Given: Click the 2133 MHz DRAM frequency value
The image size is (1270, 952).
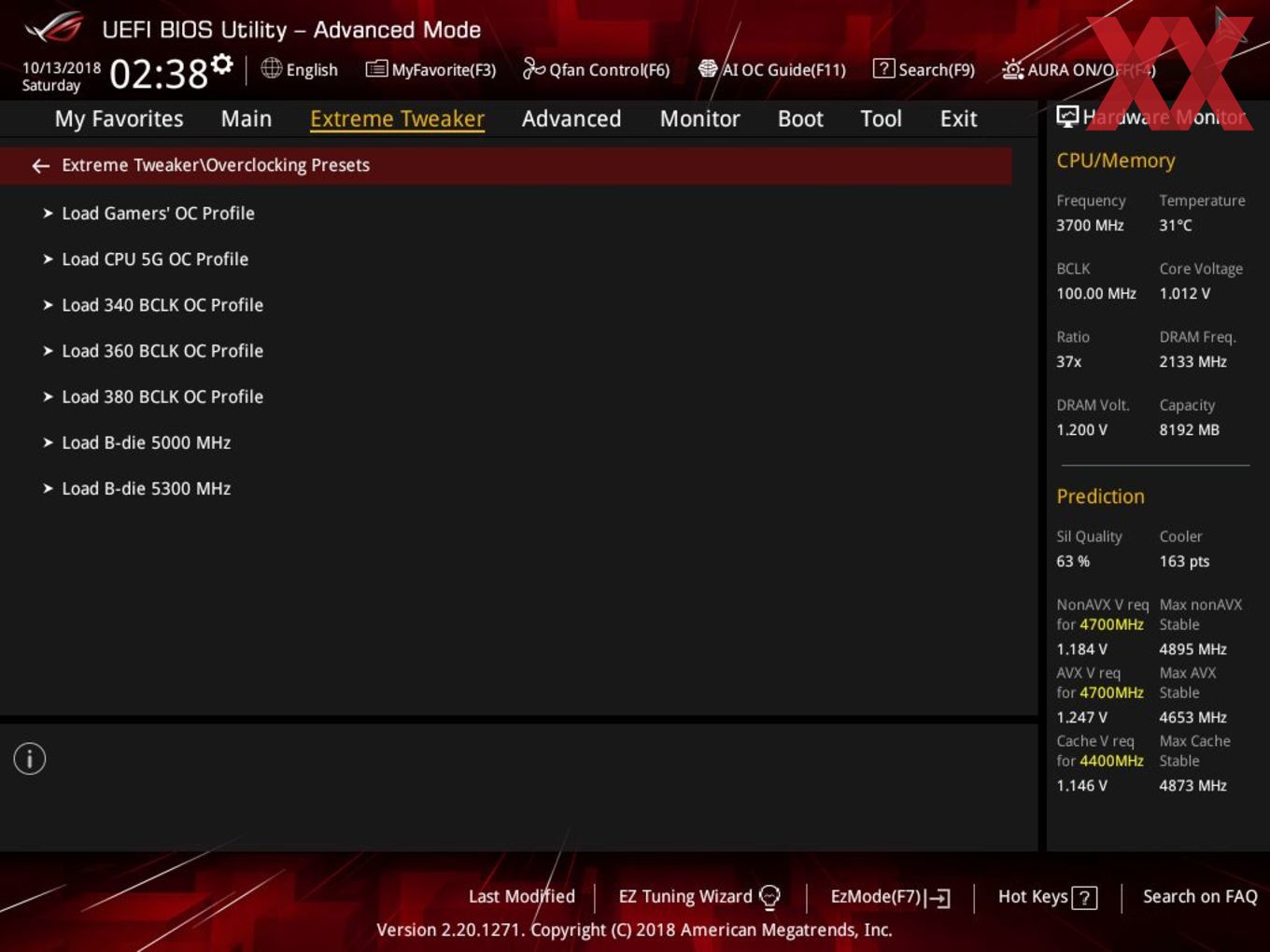Looking at the screenshot, I should [1192, 361].
